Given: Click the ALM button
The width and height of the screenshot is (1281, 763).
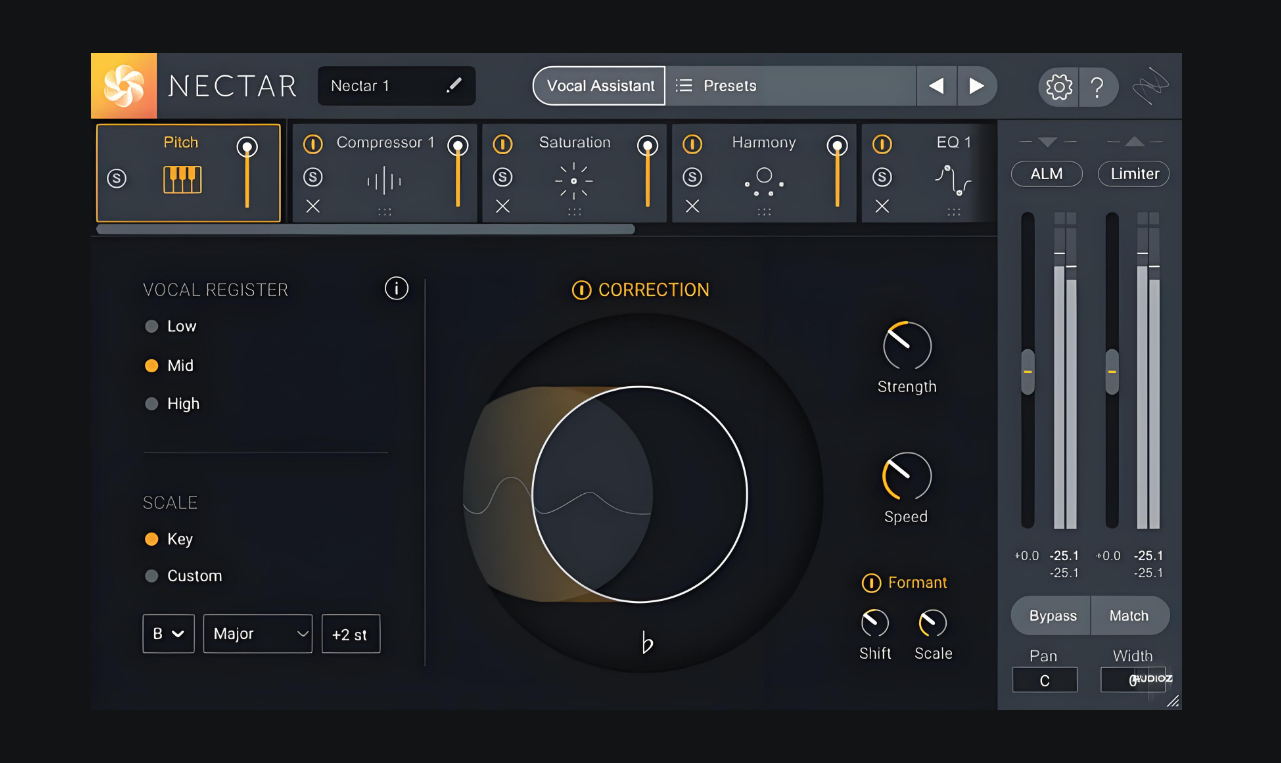Looking at the screenshot, I should [x=1047, y=174].
